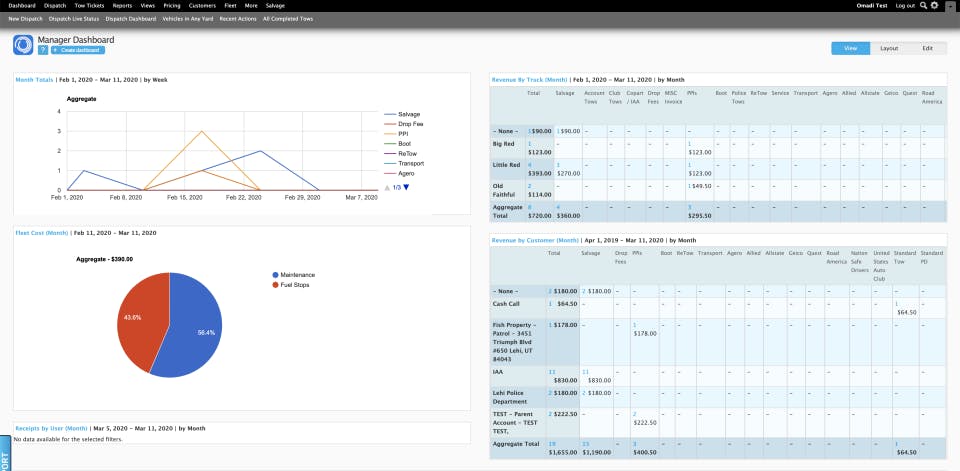Open All Completed Tows
The height and width of the screenshot is (471, 960).
288,19
